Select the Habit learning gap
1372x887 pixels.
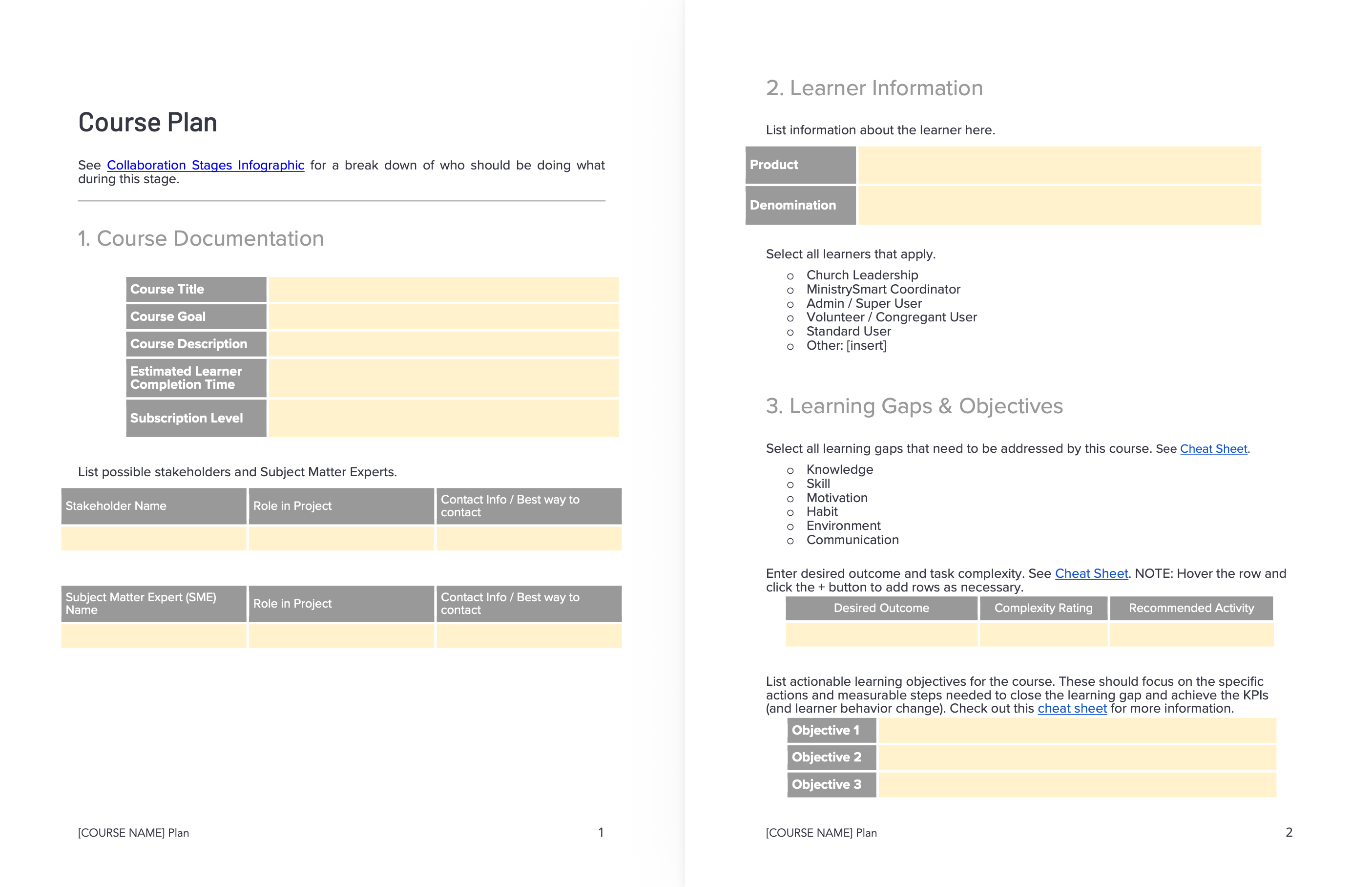coord(822,511)
